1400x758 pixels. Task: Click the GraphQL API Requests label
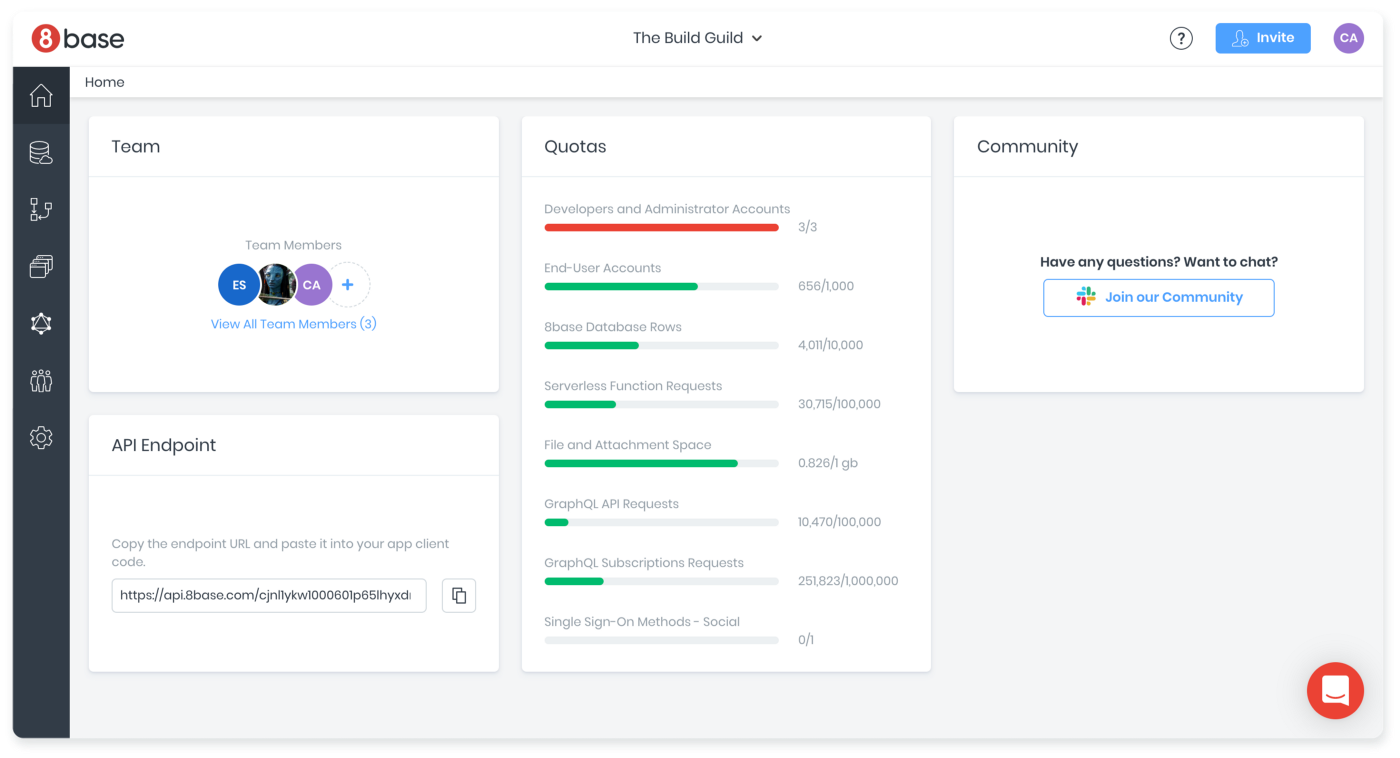612,504
